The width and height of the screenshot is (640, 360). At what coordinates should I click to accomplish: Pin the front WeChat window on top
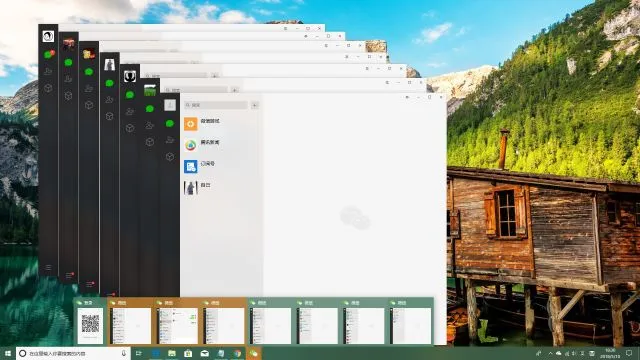407,97
